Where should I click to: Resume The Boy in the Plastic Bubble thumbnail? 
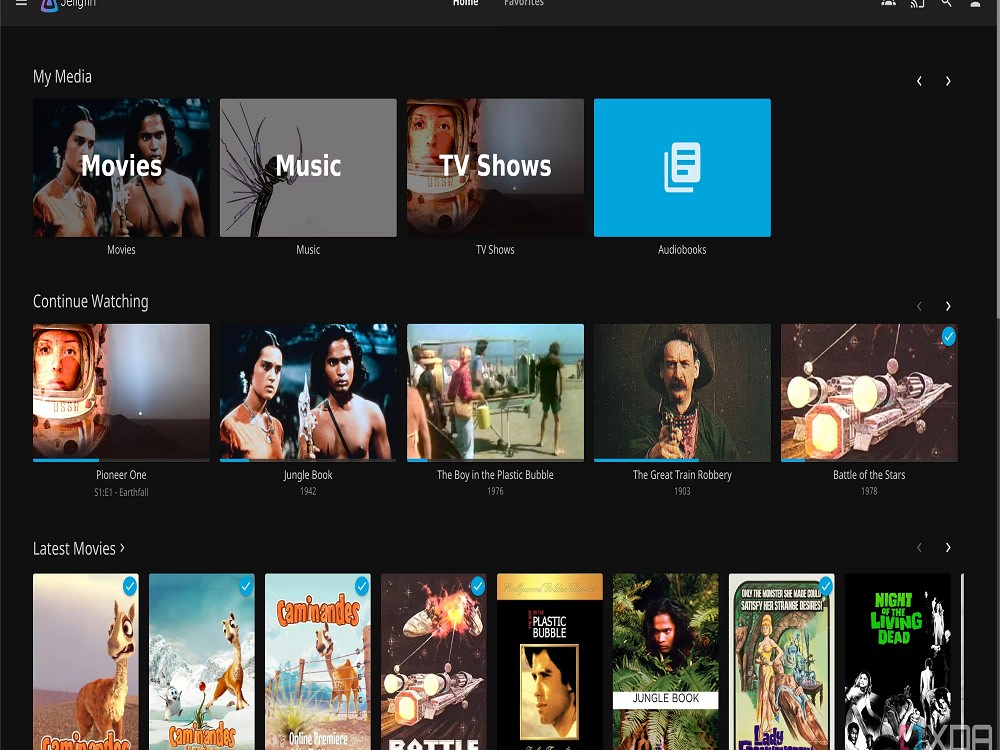[496, 392]
